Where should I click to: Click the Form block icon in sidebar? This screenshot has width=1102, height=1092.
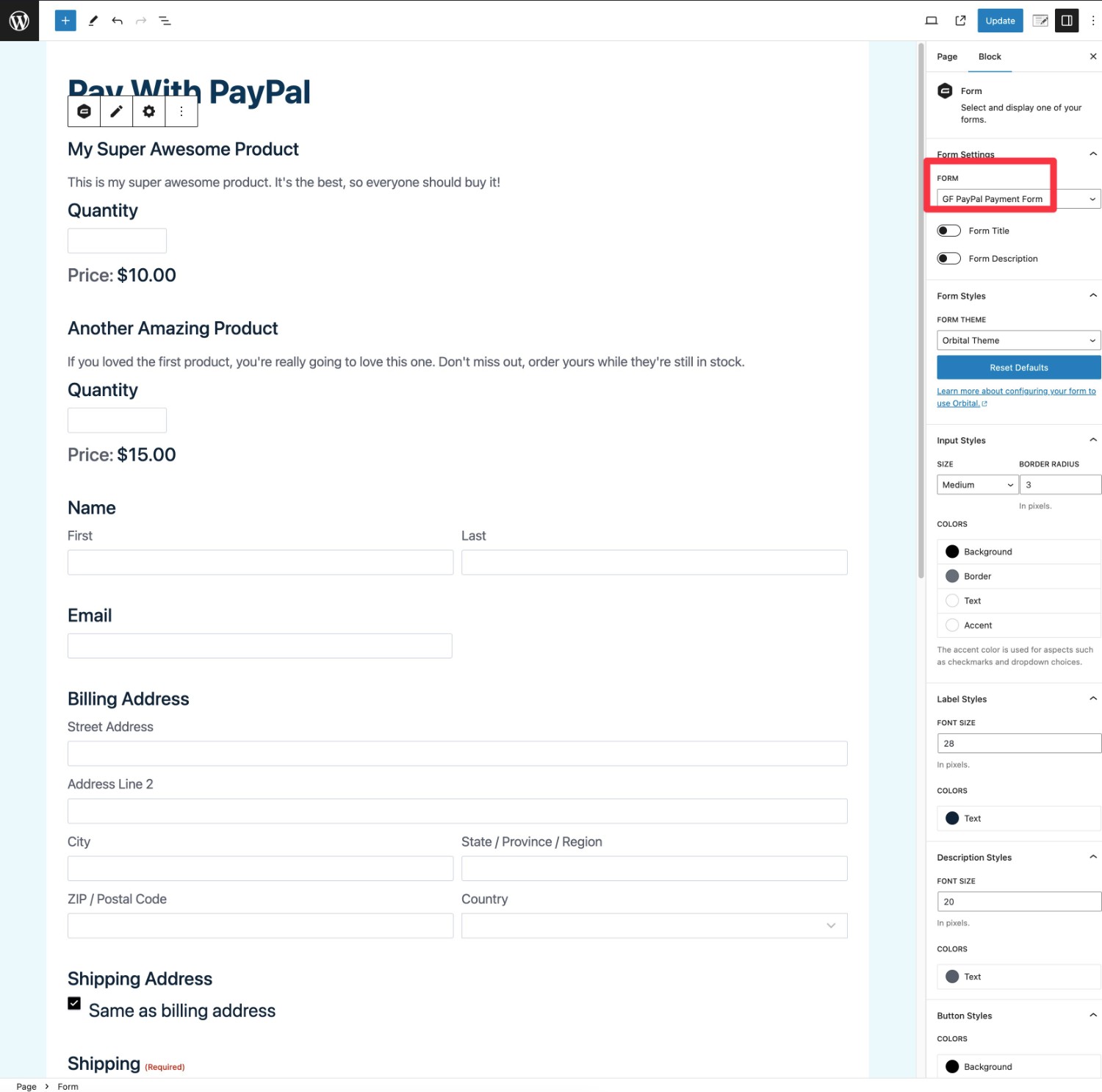pyautogui.click(x=946, y=91)
